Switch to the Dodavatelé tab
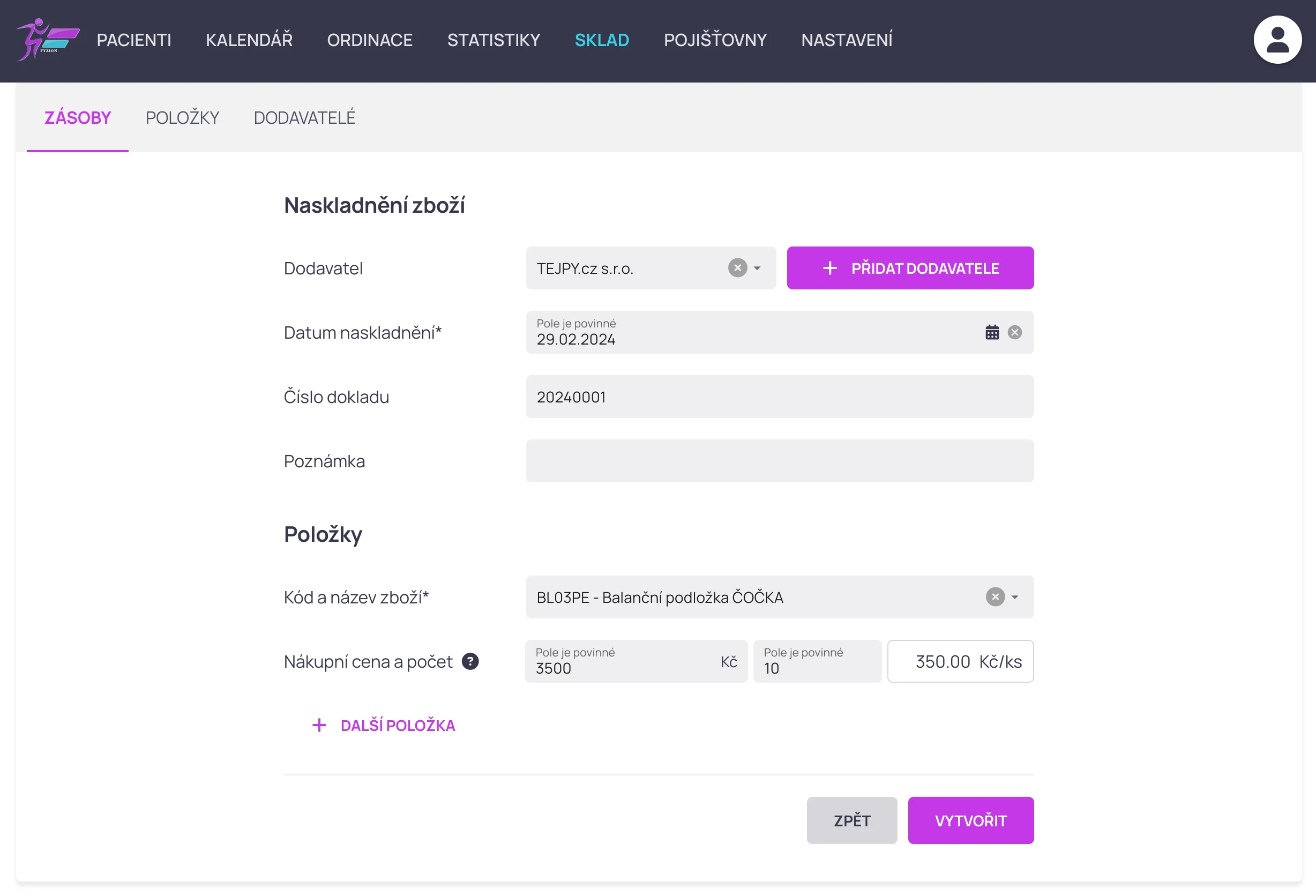1316x896 pixels. pos(304,118)
